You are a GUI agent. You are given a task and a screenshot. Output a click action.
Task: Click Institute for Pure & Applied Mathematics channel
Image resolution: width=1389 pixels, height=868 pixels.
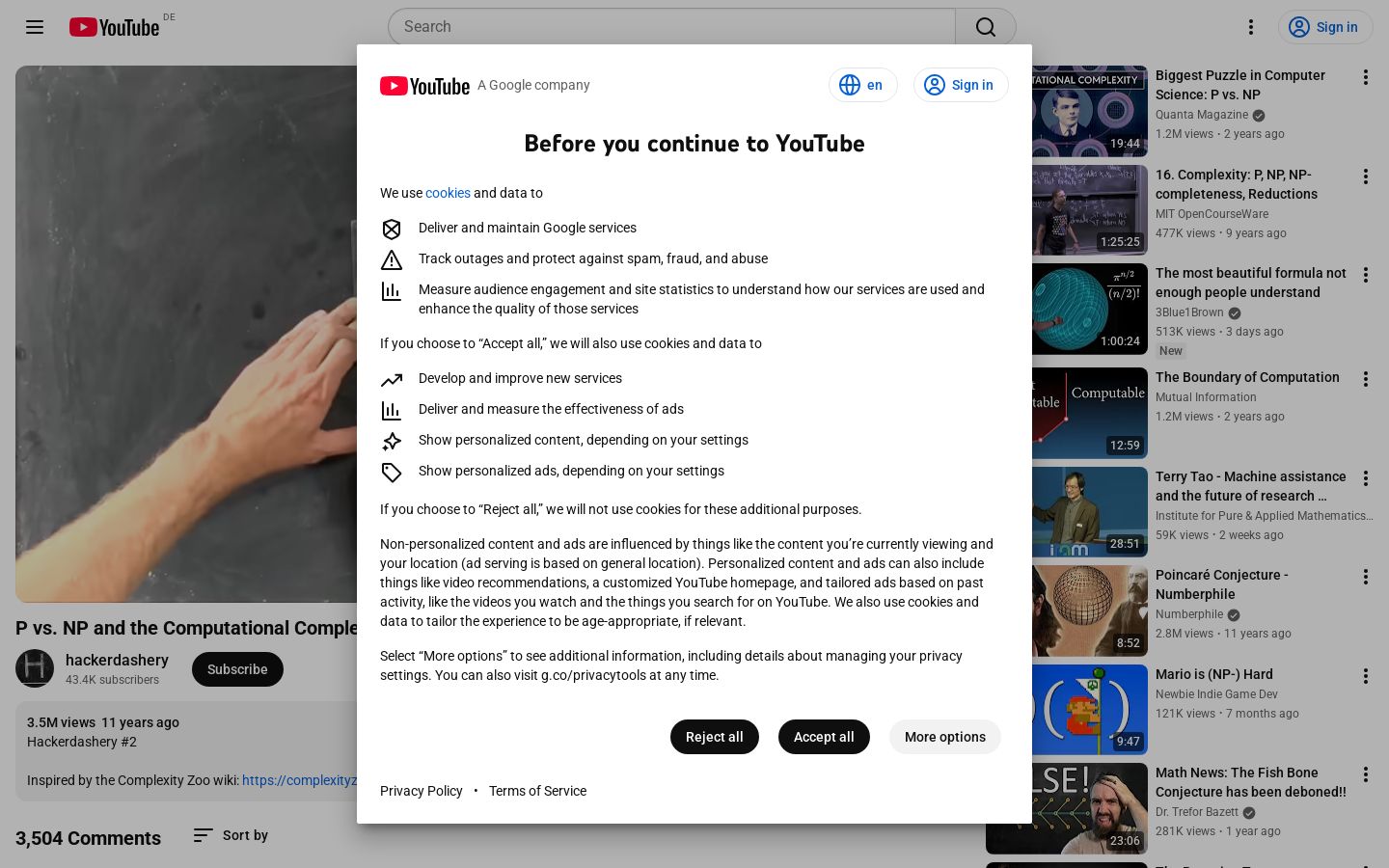1265,516
